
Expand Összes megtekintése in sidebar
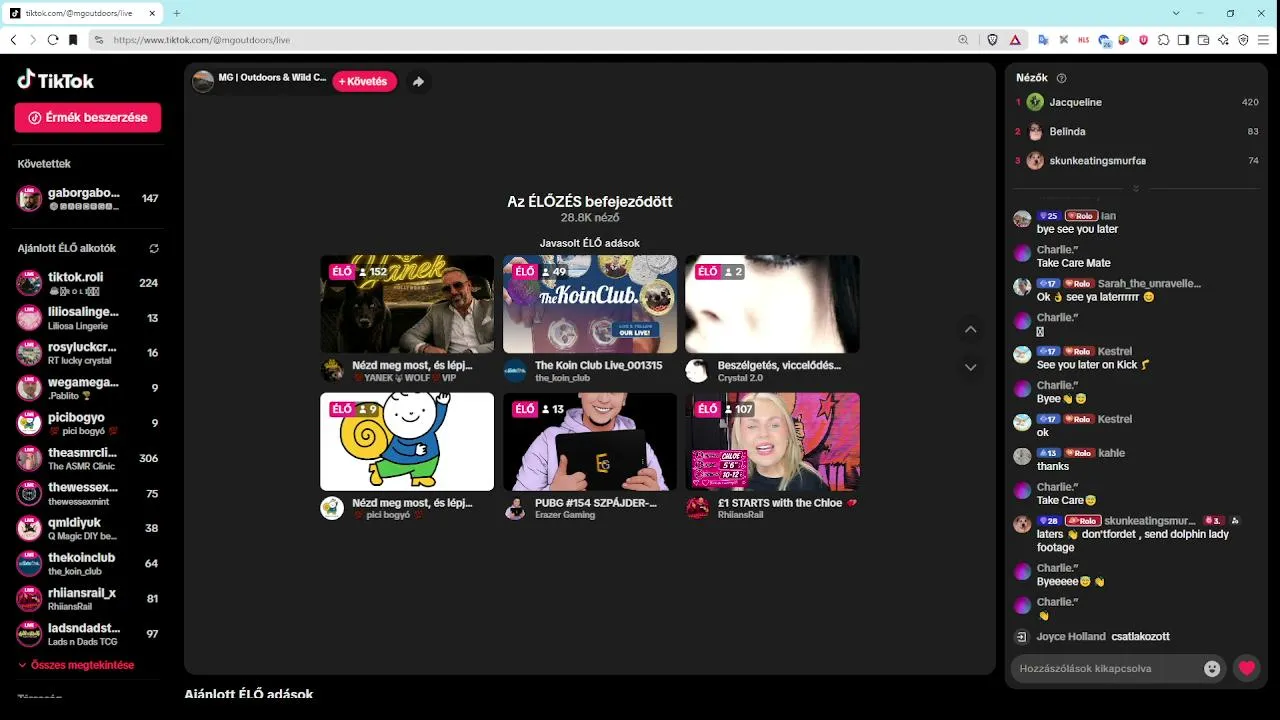tap(76, 665)
